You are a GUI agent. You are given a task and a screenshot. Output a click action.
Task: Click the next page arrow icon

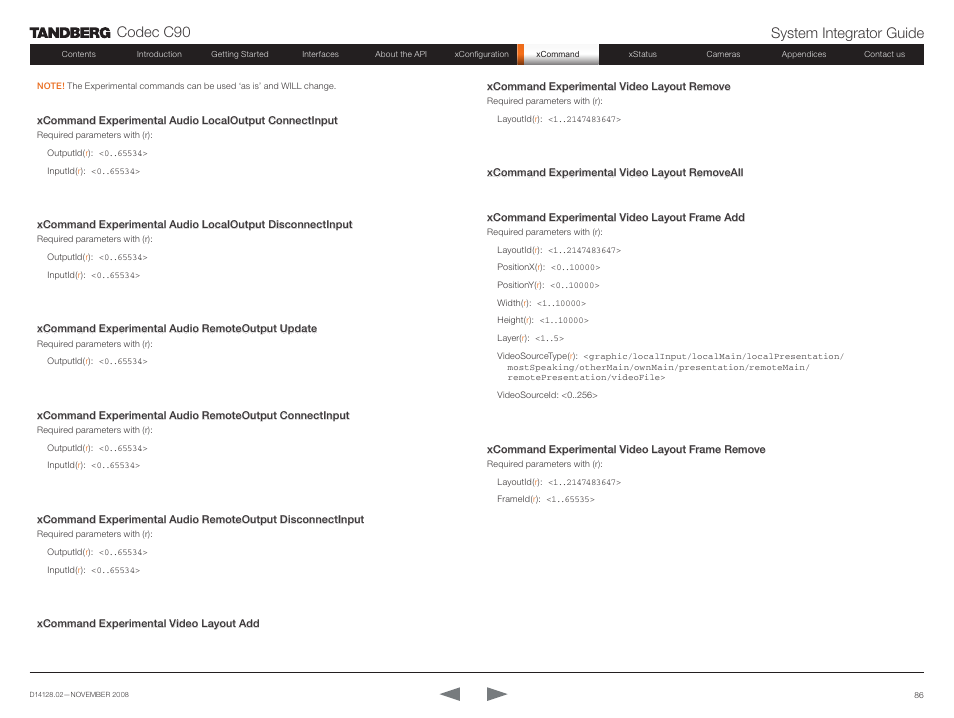pos(497,694)
